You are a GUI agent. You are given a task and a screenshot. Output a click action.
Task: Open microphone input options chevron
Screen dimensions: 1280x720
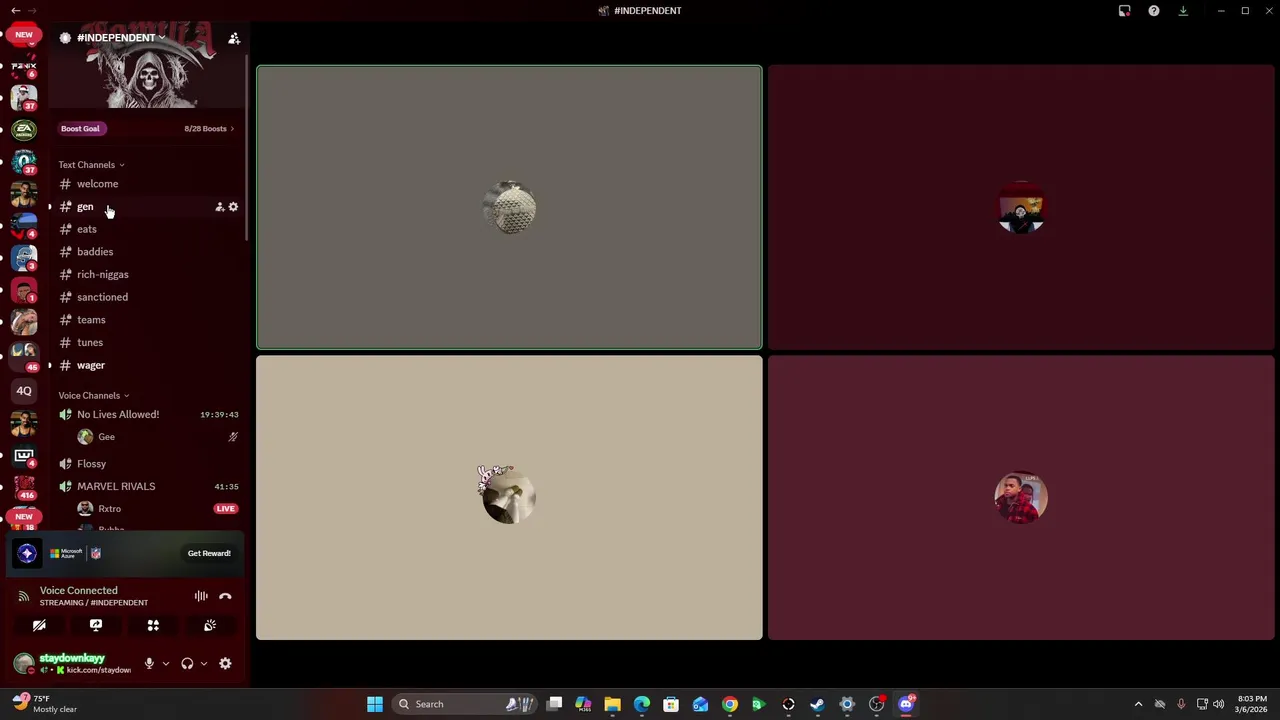(165, 663)
